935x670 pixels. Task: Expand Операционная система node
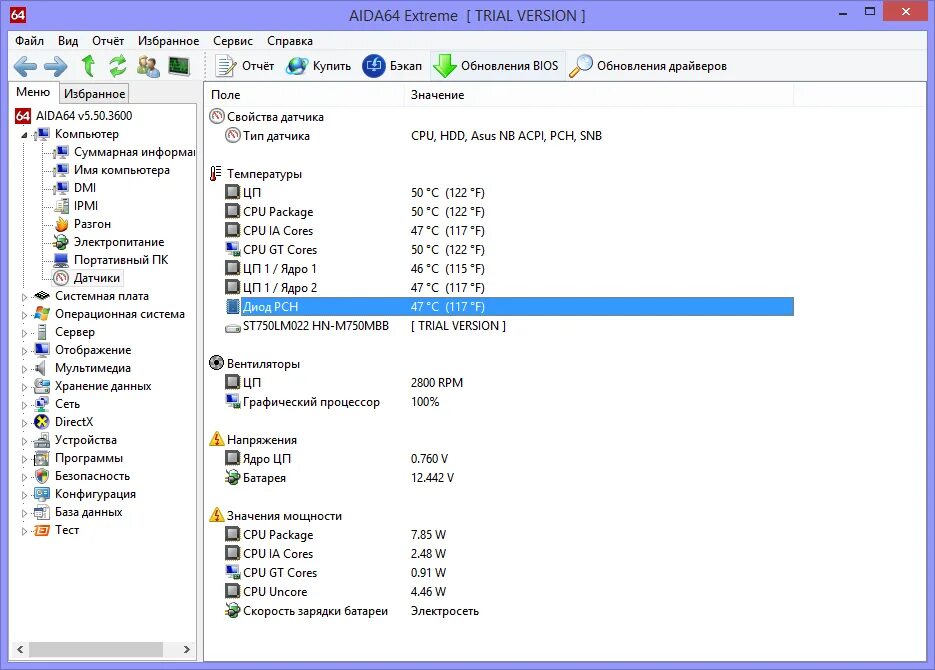(x=24, y=314)
